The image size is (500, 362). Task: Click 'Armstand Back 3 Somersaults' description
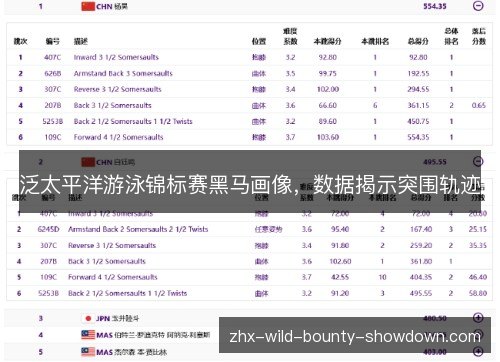123,73
